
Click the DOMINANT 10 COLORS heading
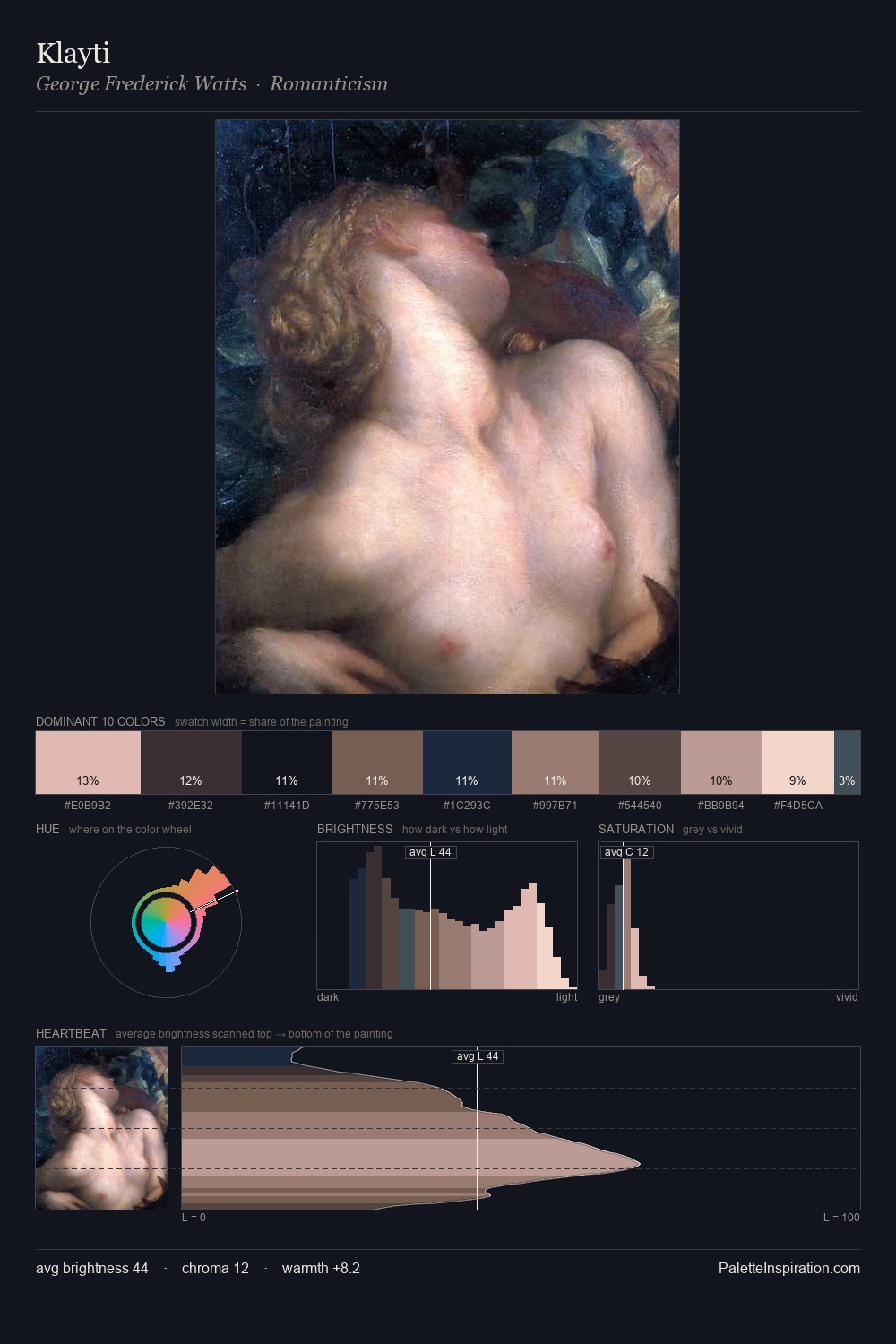click(100, 721)
